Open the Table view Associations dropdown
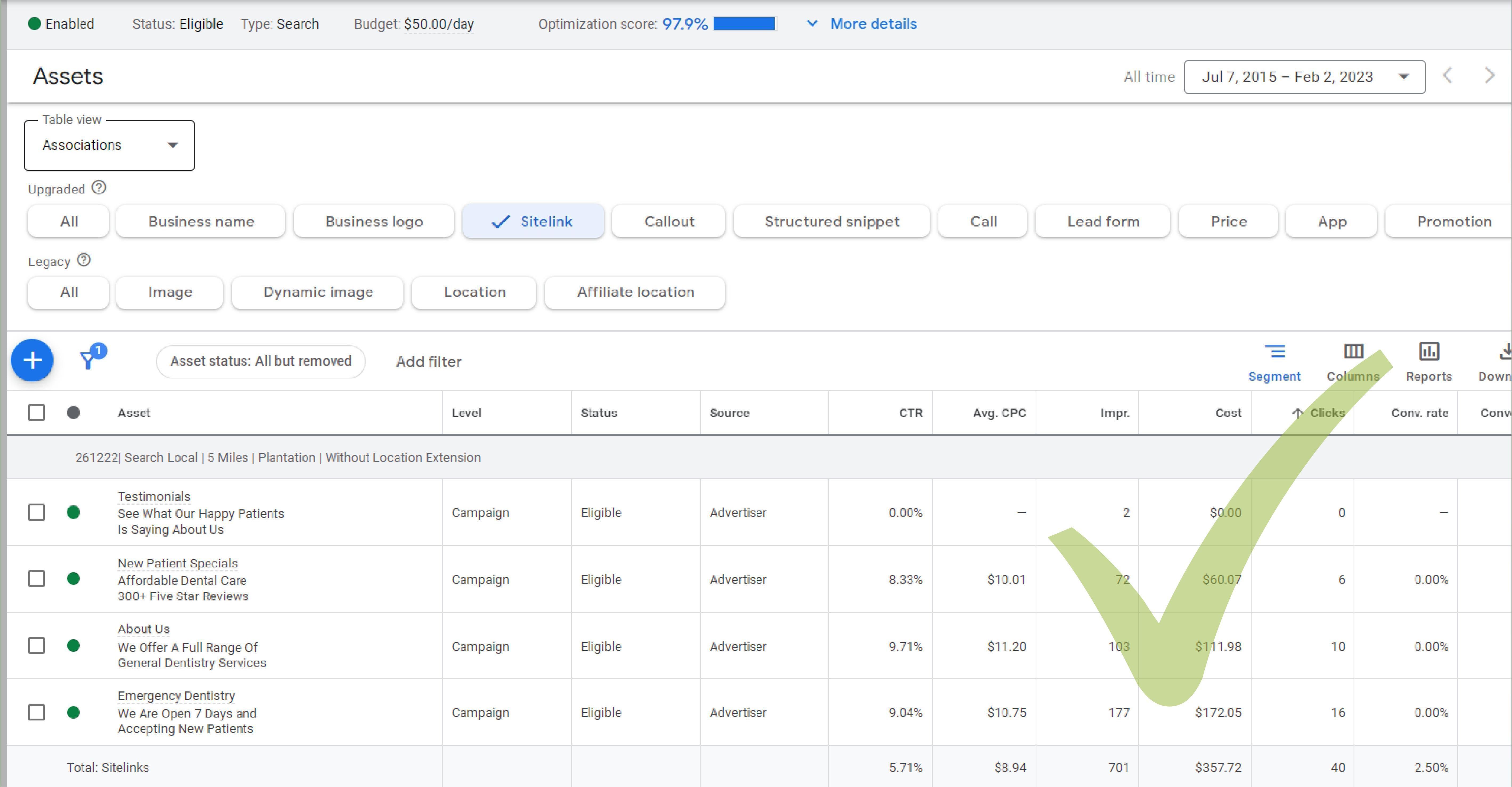1512x787 pixels. (x=109, y=145)
